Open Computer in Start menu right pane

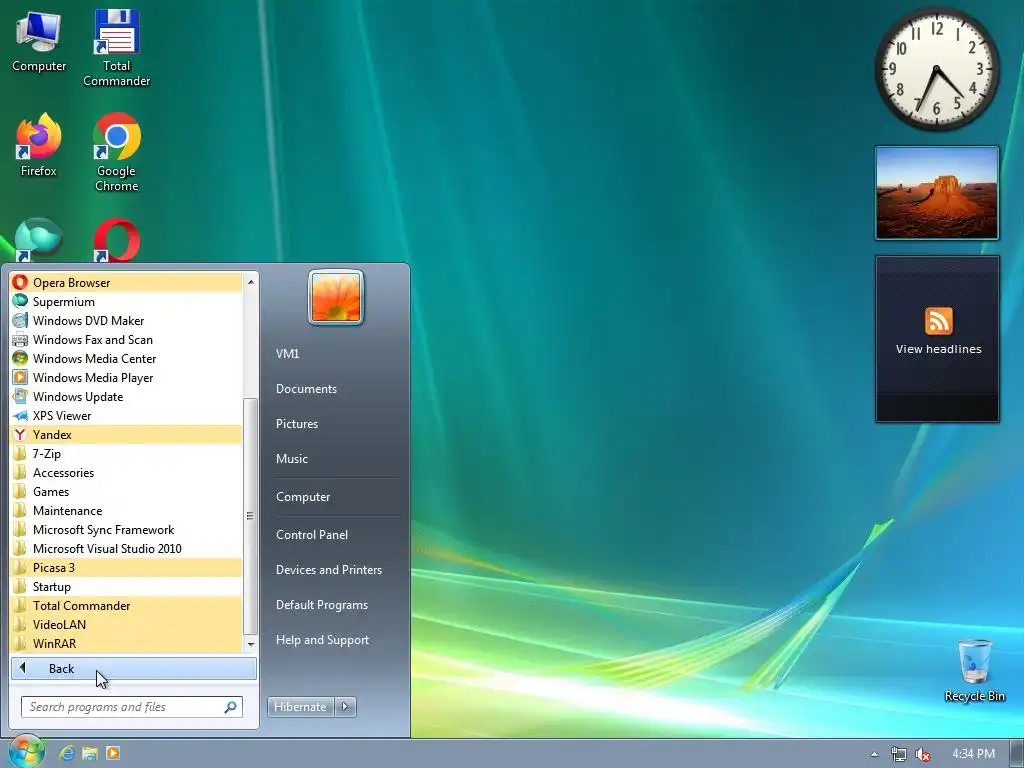pos(302,497)
